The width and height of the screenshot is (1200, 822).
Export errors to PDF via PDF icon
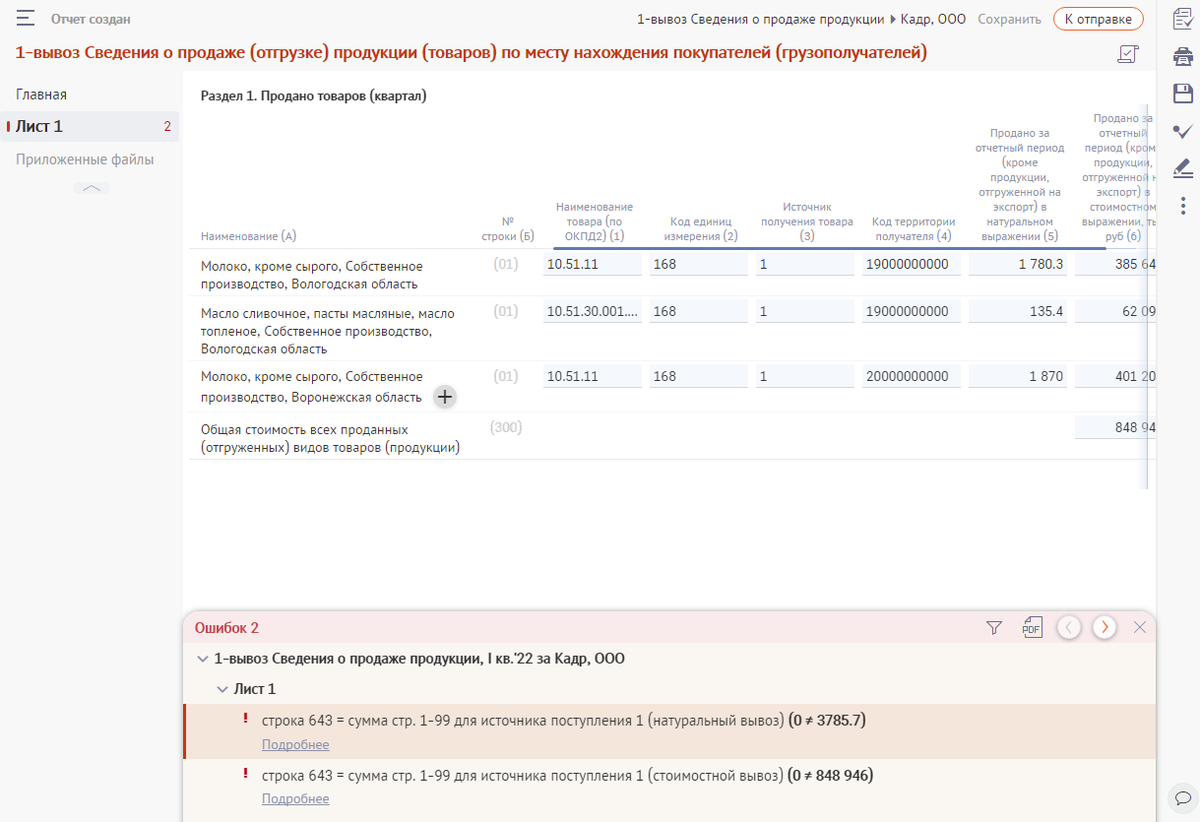click(1032, 627)
